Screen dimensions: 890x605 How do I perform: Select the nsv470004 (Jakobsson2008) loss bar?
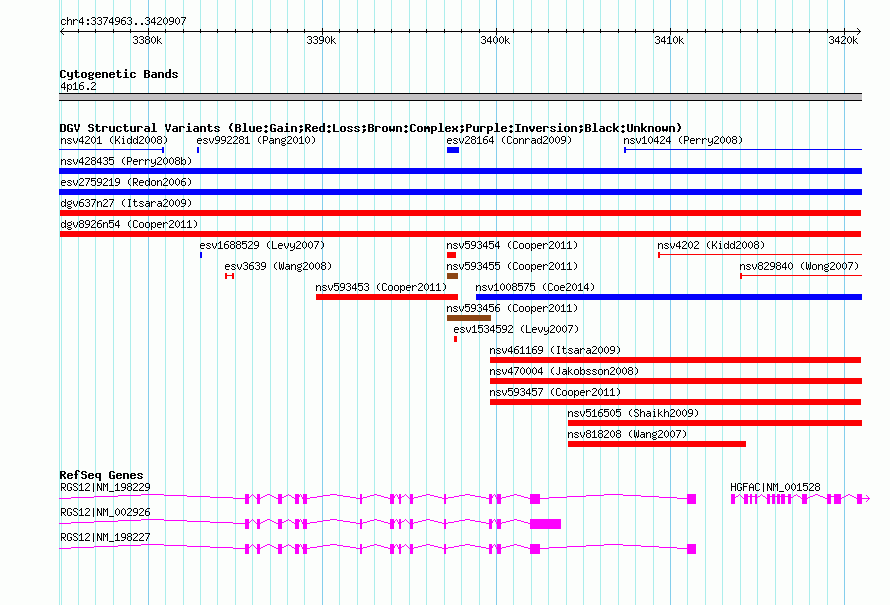coord(675,381)
